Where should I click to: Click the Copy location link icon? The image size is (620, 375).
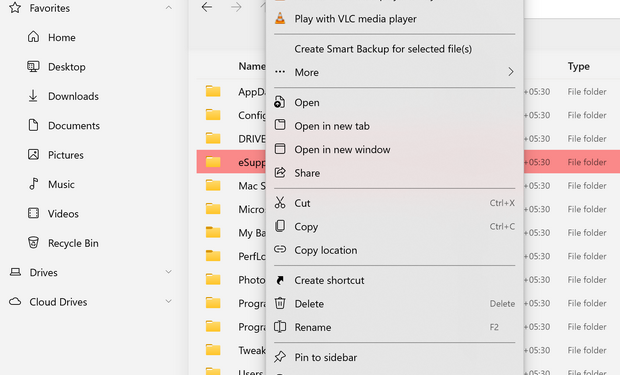pyautogui.click(x=280, y=249)
